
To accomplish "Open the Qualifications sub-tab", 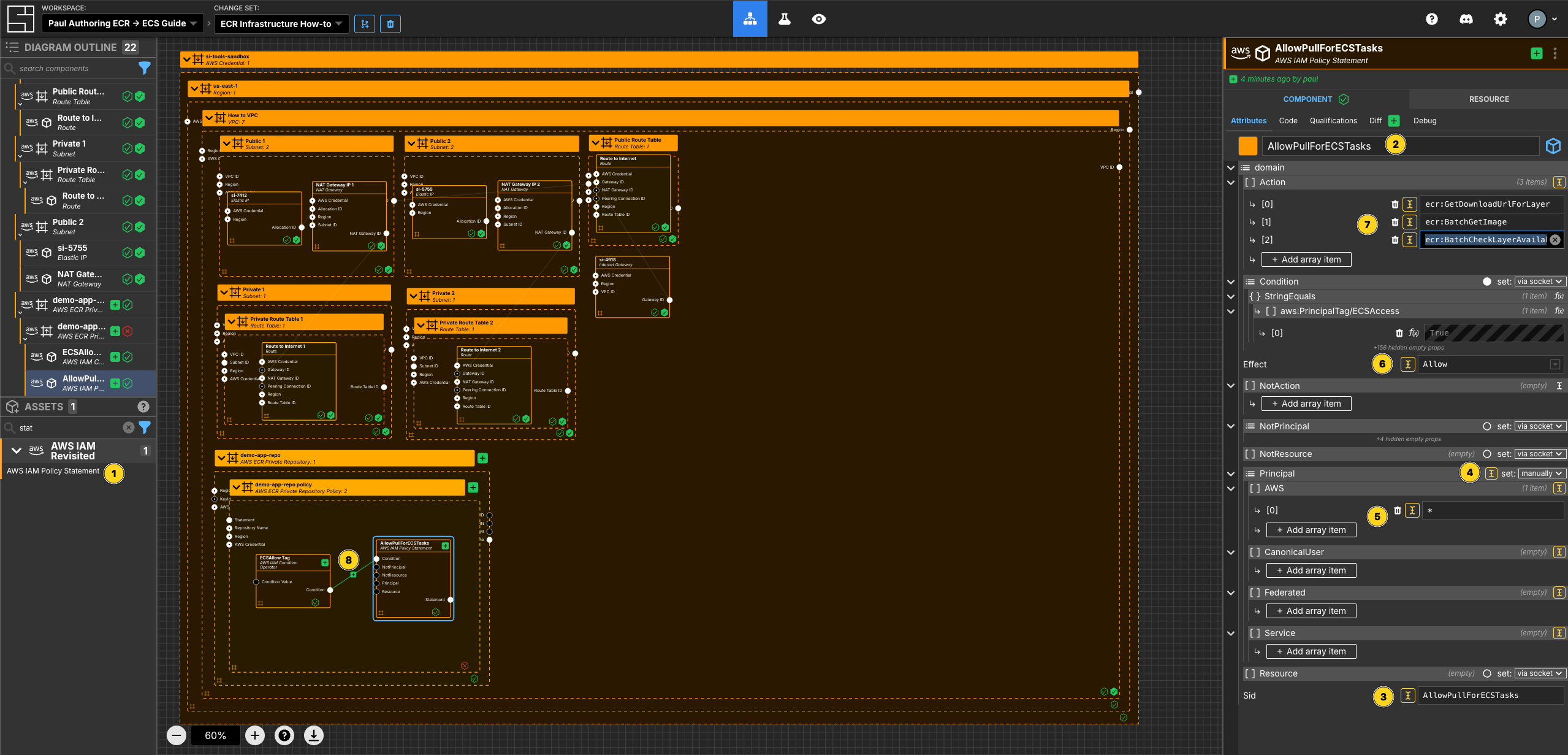I will point(1333,121).
